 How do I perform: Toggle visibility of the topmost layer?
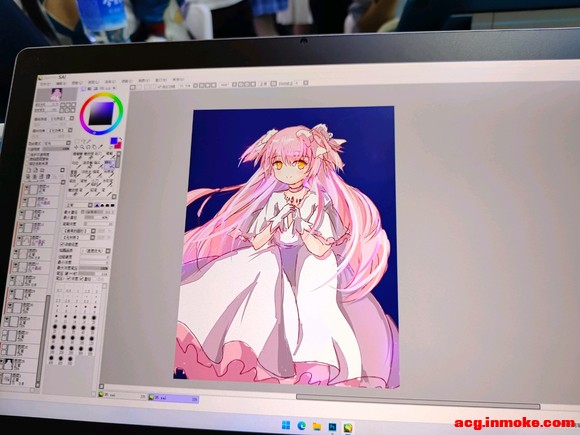27,187
